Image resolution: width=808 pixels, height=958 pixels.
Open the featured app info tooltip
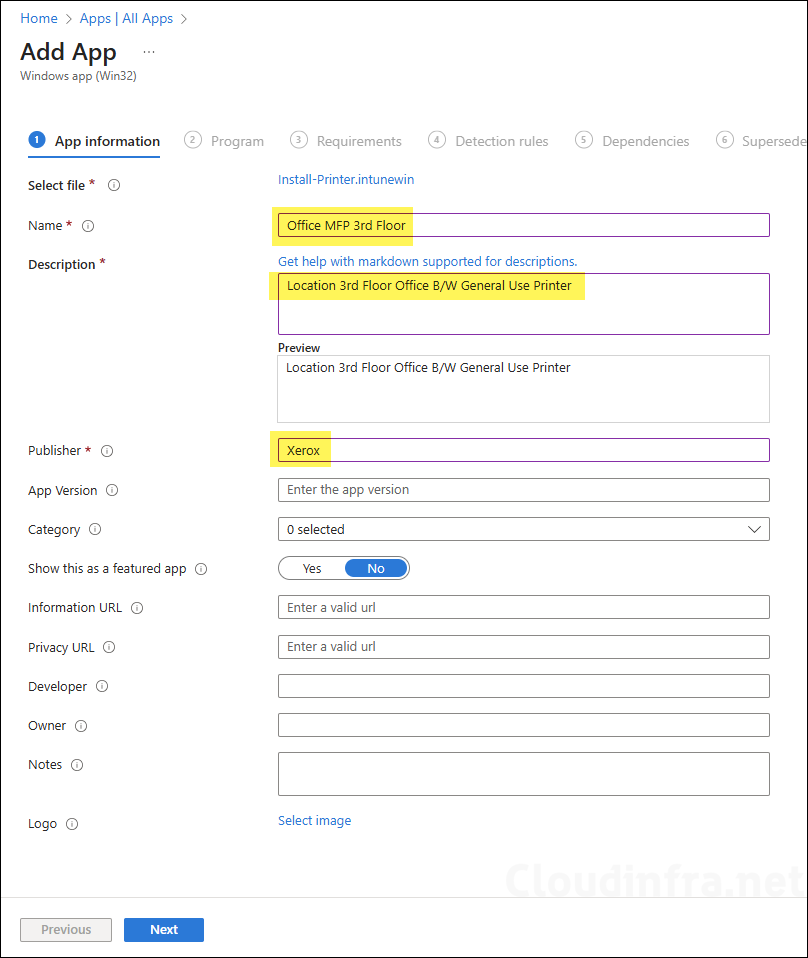(x=202, y=568)
